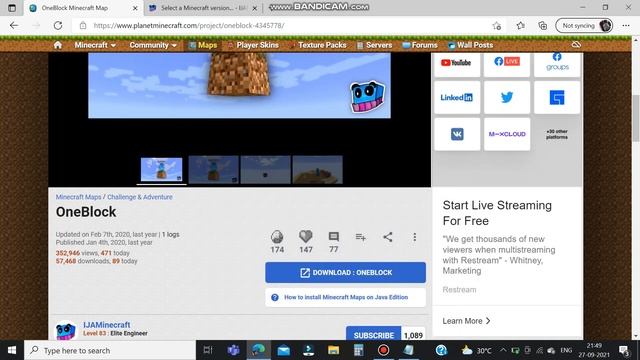Open How to install Minecraft Maps help link

point(345,297)
